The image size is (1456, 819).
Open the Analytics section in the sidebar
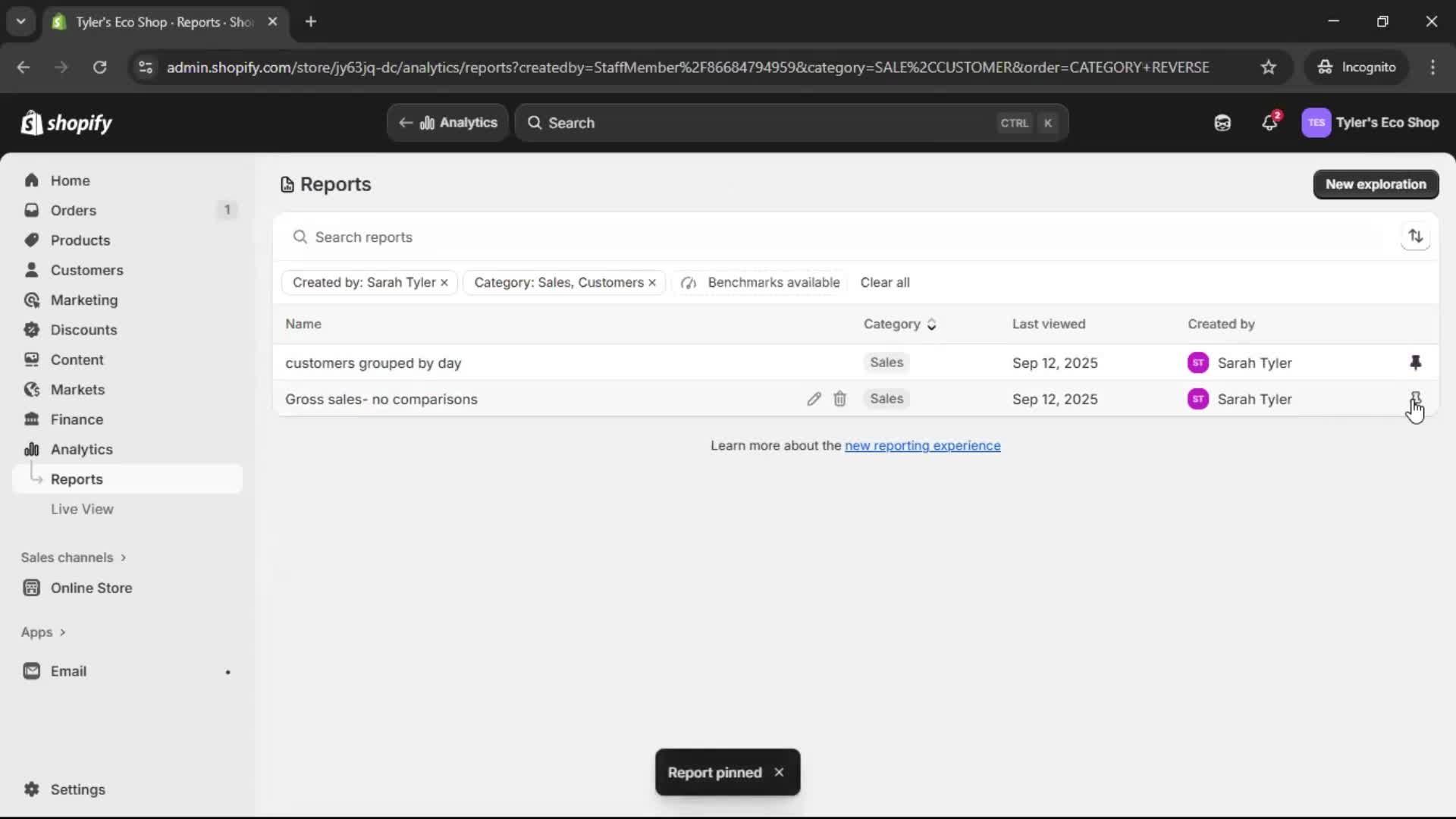80,449
